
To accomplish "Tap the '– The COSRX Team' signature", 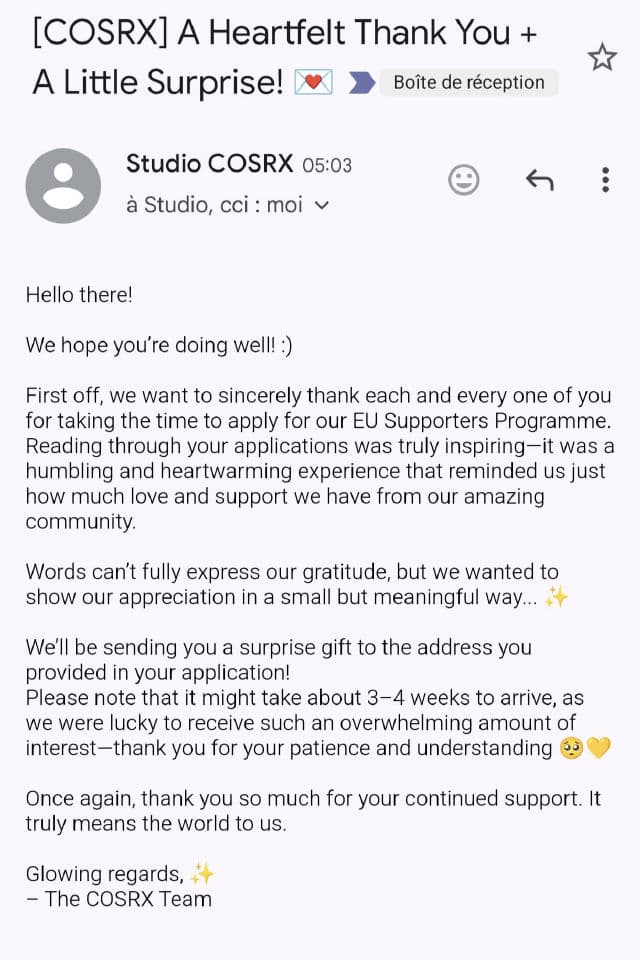I will pyautogui.click(x=119, y=898).
